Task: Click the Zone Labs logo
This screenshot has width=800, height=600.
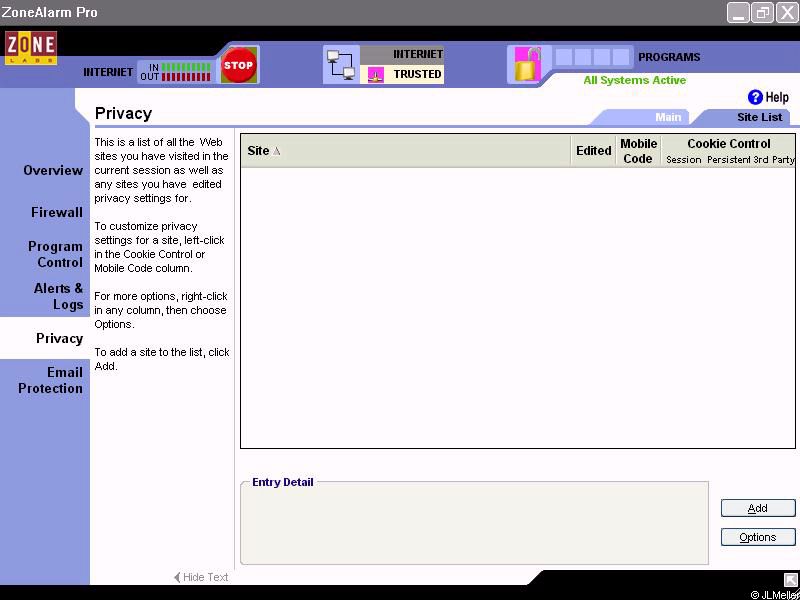Action: (x=31, y=48)
